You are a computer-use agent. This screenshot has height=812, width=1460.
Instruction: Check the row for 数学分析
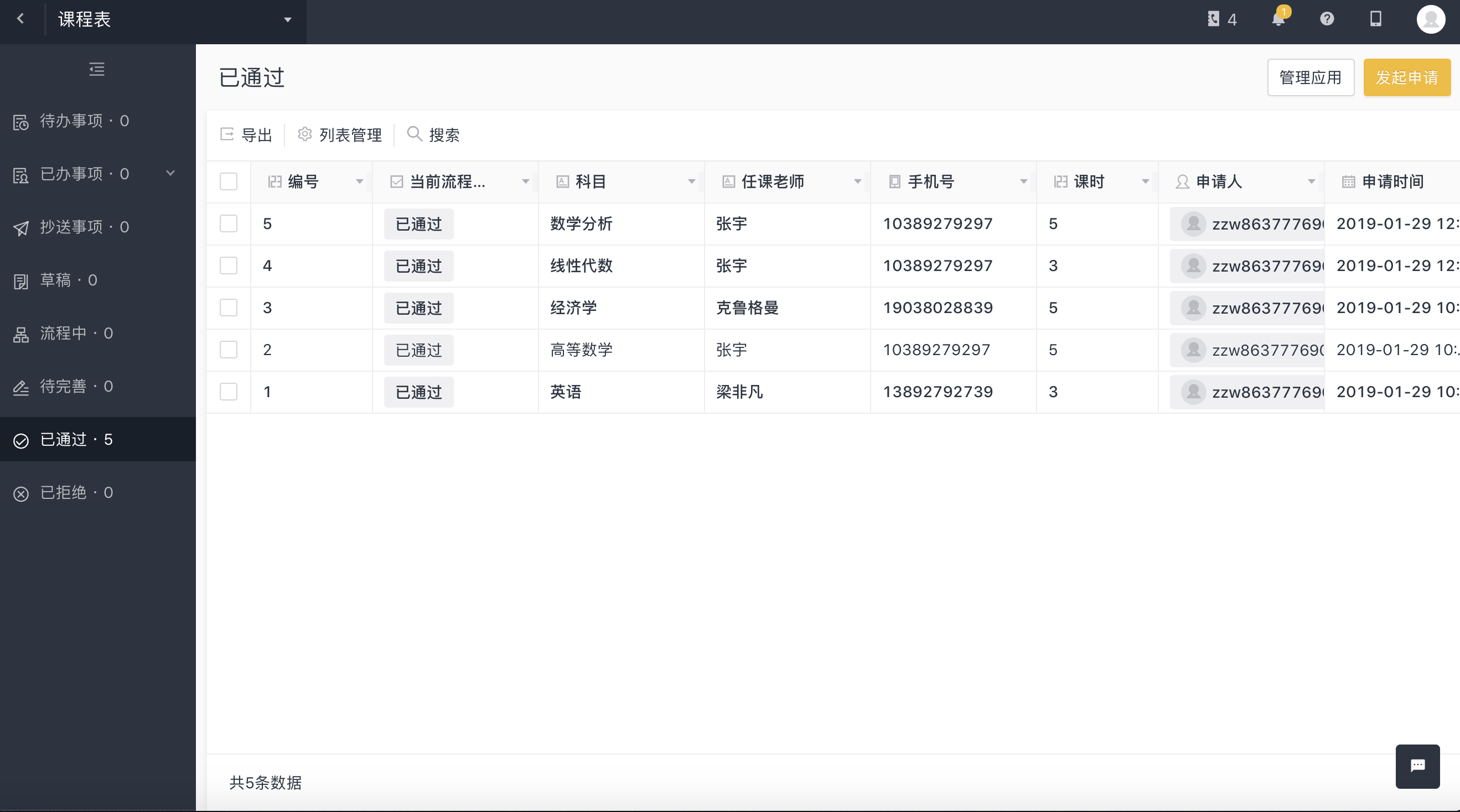(x=229, y=224)
